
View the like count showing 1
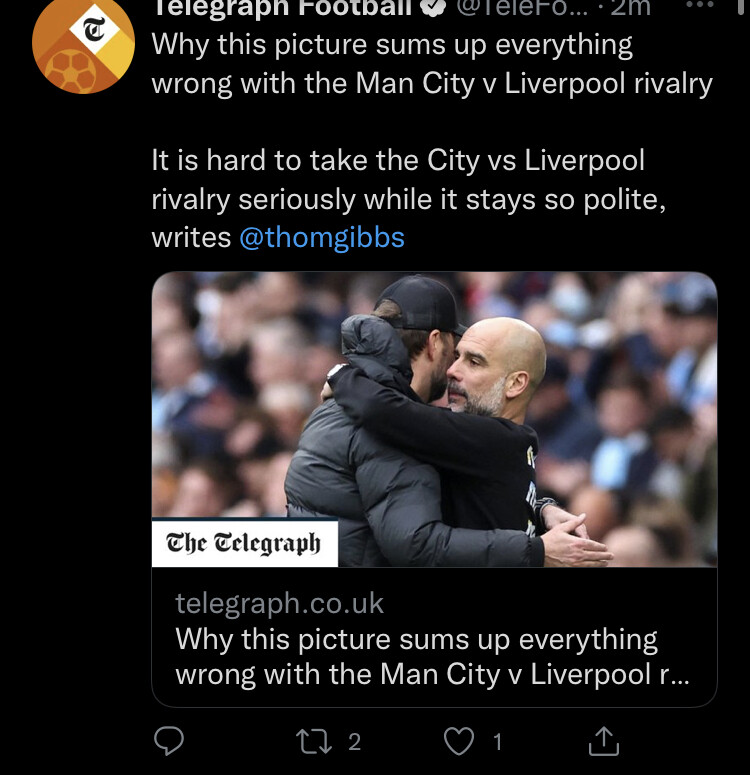(x=497, y=741)
